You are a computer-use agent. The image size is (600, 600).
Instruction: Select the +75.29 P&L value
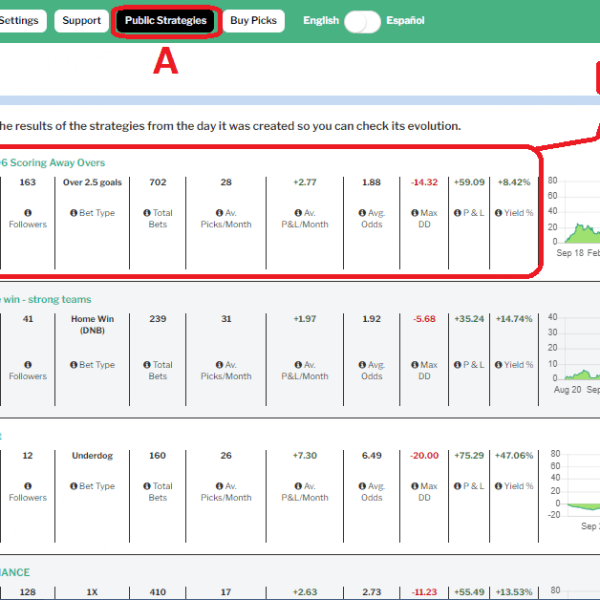coord(469,455)
